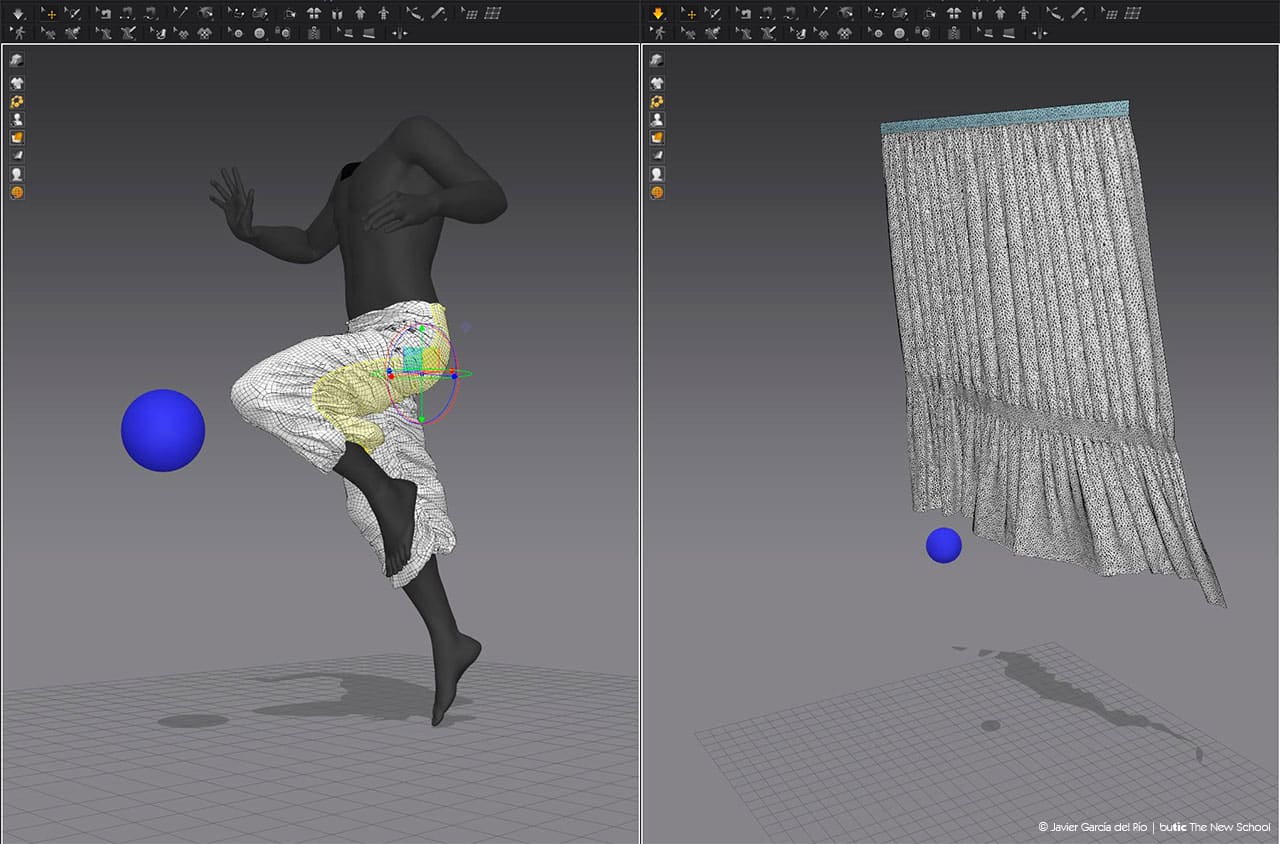
Task: Activate Segment Sewing tool in left toolbar
Action: (127, 14)
